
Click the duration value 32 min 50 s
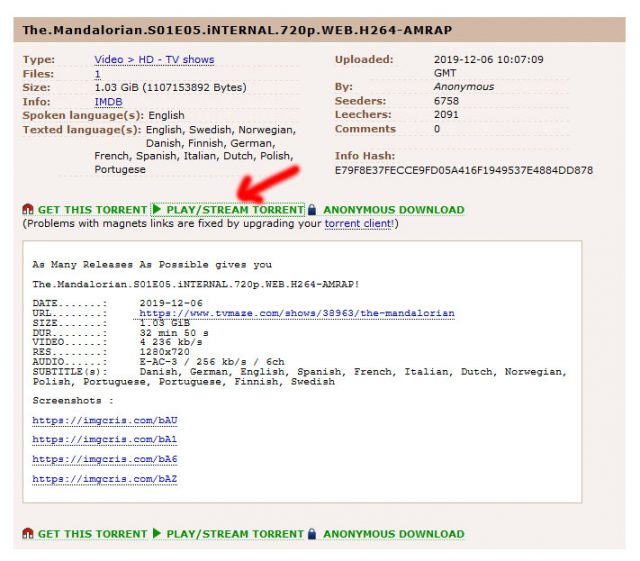pyautogui.click(x=174, y=333)
